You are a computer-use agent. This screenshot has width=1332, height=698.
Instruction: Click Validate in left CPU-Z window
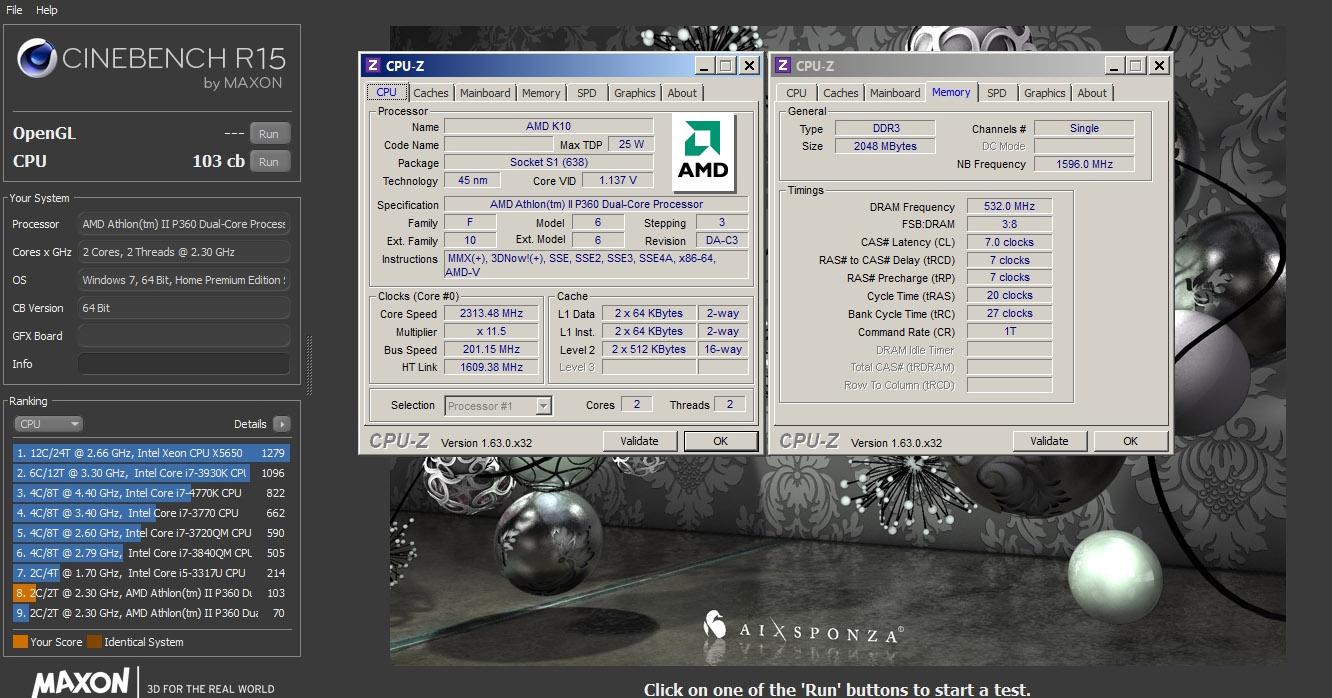(639, 441)
